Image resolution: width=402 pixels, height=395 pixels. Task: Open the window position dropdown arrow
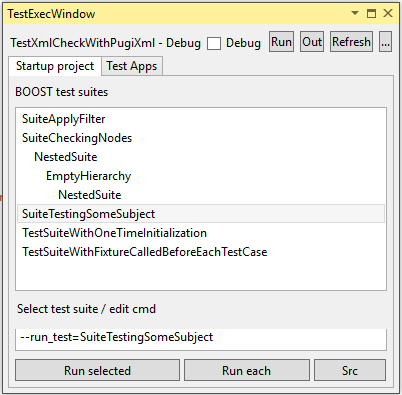click(x=355, y=13)
